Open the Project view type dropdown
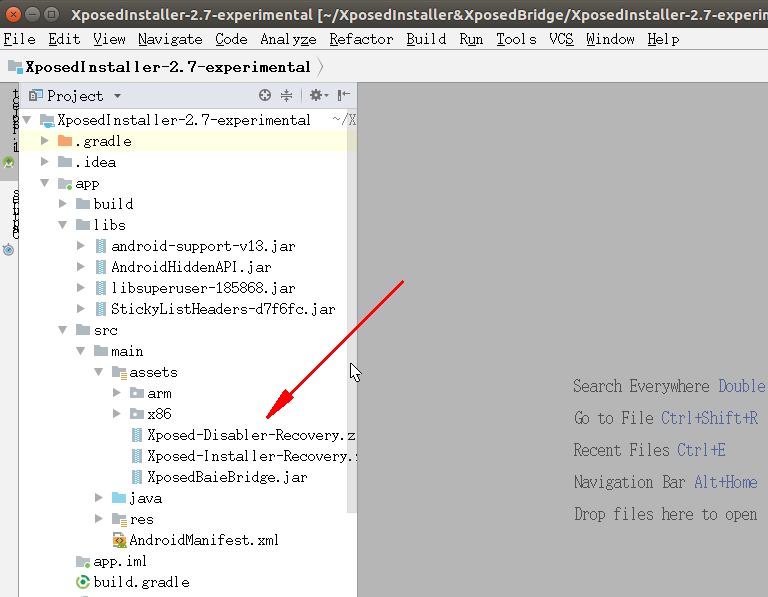 tap(118, 96)
